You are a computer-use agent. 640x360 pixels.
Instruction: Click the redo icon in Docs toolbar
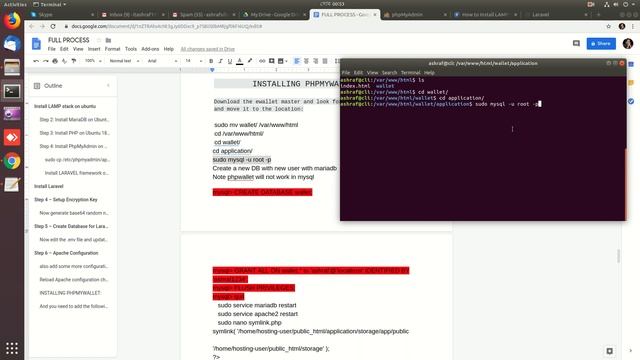pyautogui.click(x=45, y=61)
